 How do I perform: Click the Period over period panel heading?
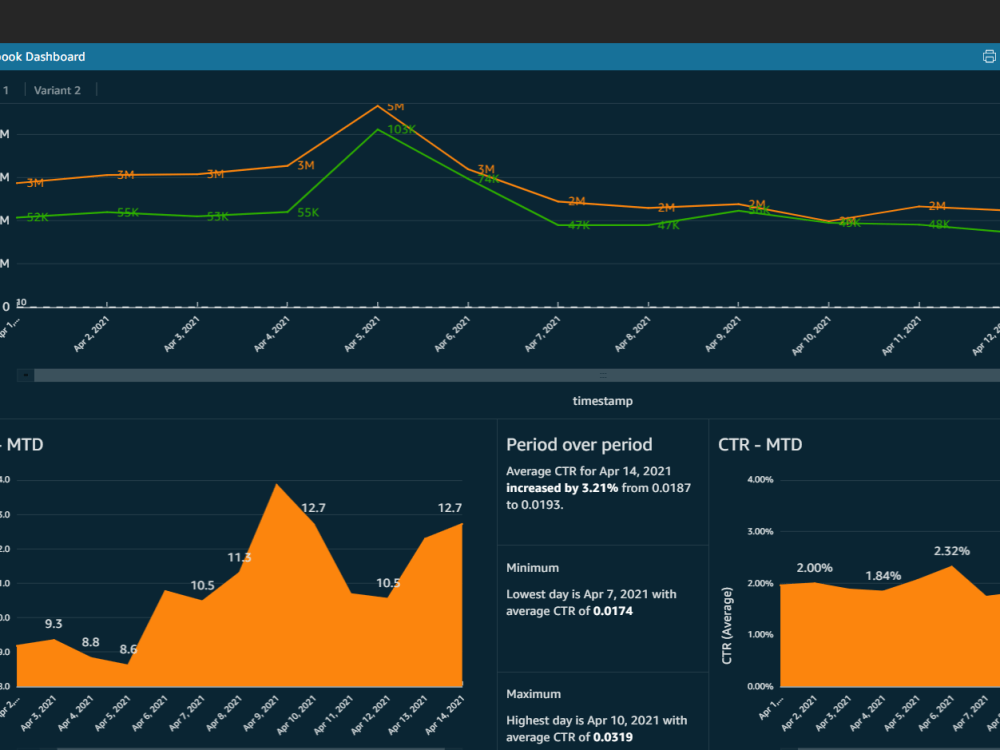(577, 444)
